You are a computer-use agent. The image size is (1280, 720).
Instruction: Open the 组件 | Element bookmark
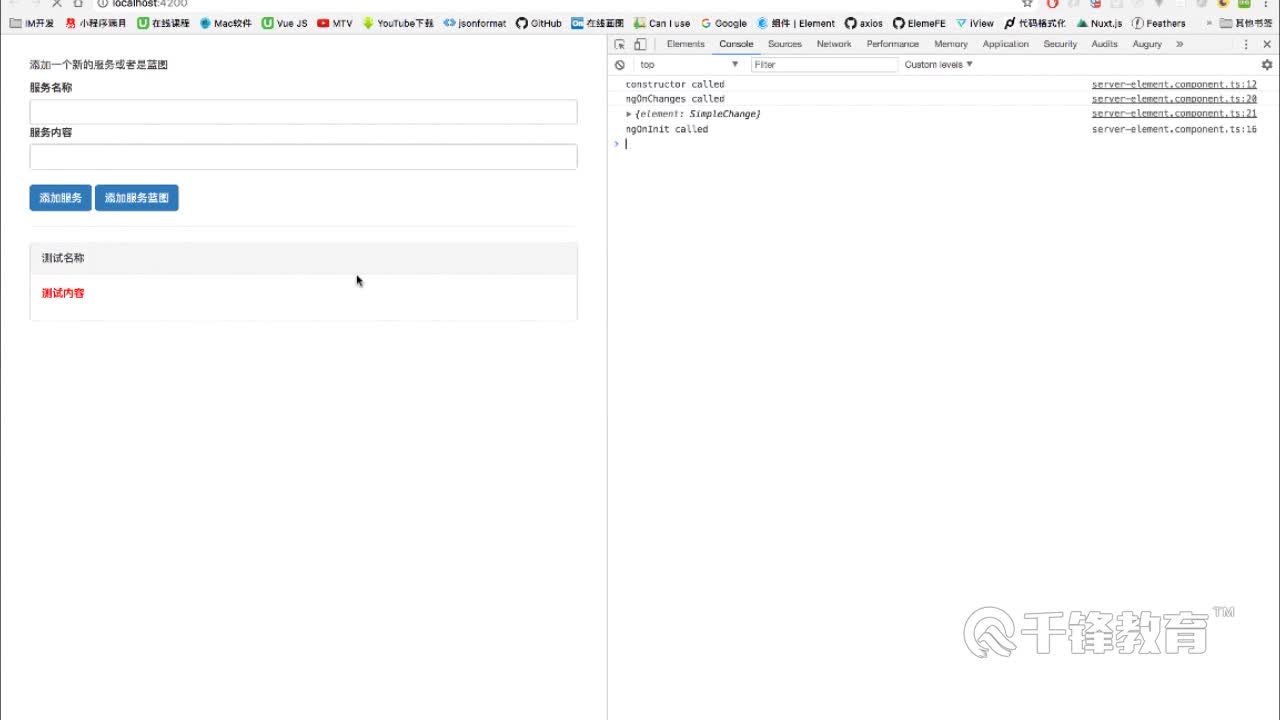[796, 23]
